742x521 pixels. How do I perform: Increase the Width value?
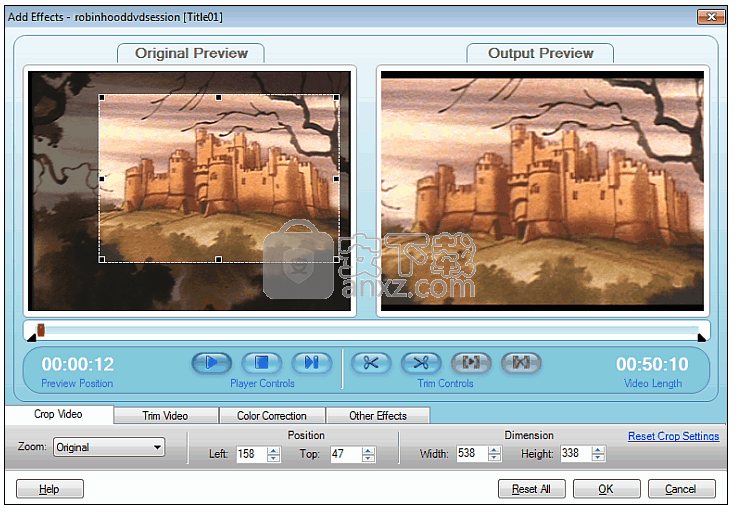point(494,450)
